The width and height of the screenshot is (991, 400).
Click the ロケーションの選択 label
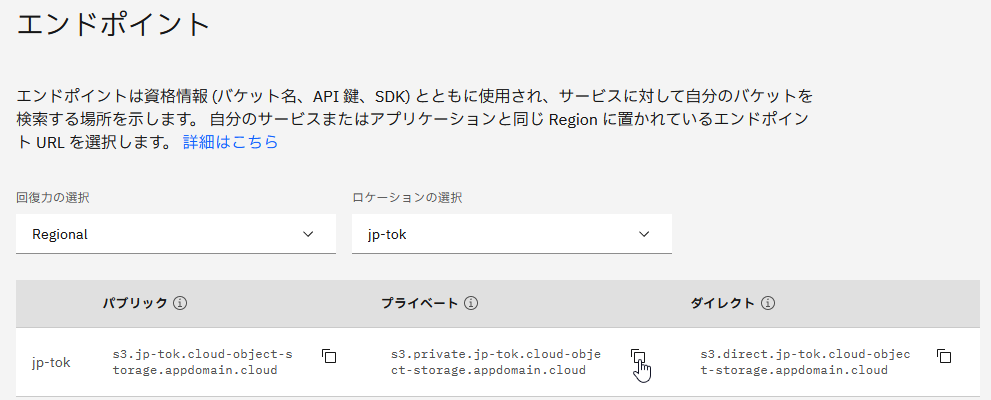click(407, 198)
